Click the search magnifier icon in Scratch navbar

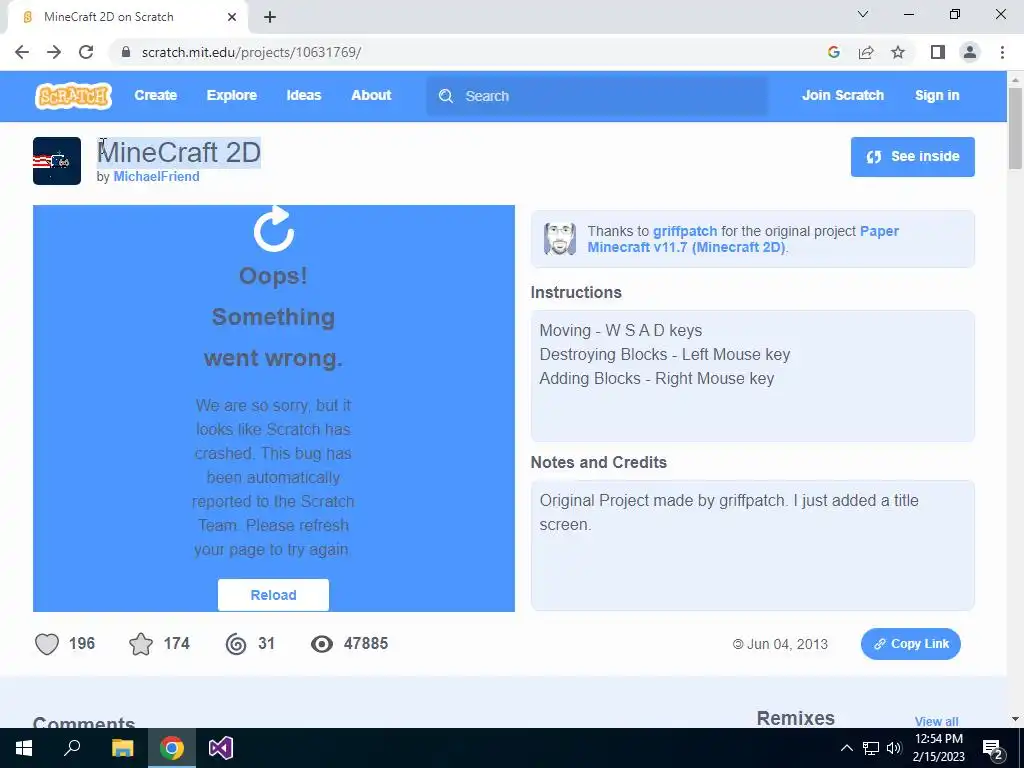point(446,96)
